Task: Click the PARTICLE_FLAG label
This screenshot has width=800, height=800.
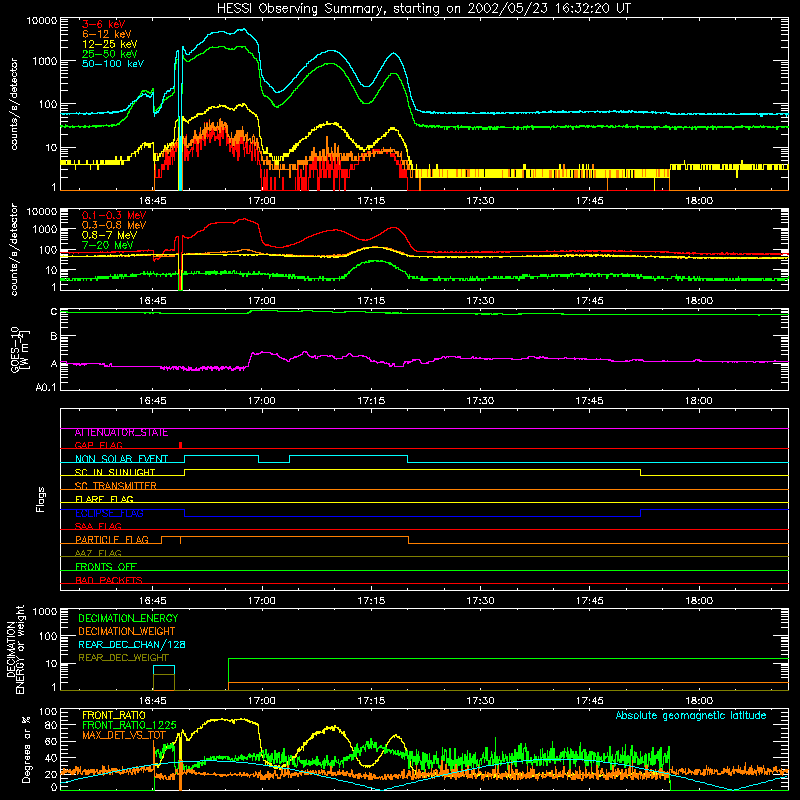Action: coord(112,539)
